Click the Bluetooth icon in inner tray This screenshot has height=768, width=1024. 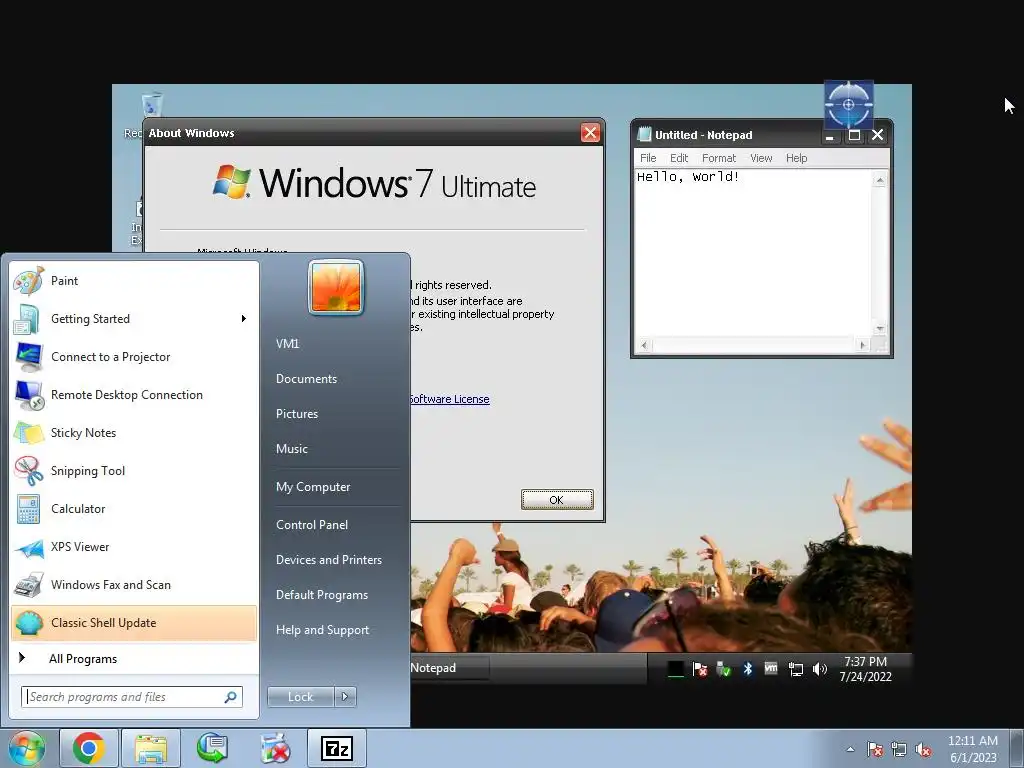pyautogui.click(x=748, y=669)
